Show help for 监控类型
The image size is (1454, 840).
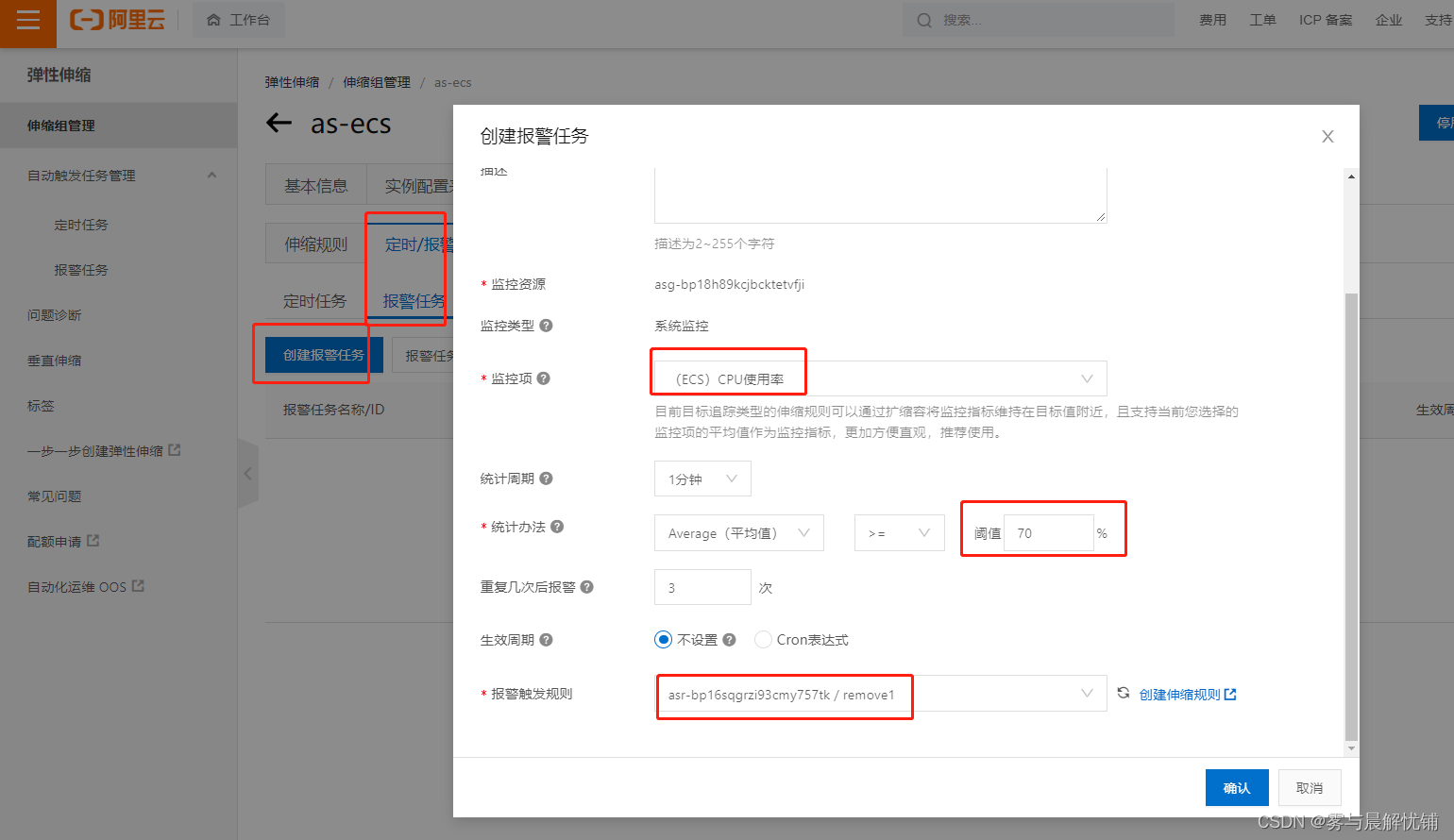(x=546, y=326)
